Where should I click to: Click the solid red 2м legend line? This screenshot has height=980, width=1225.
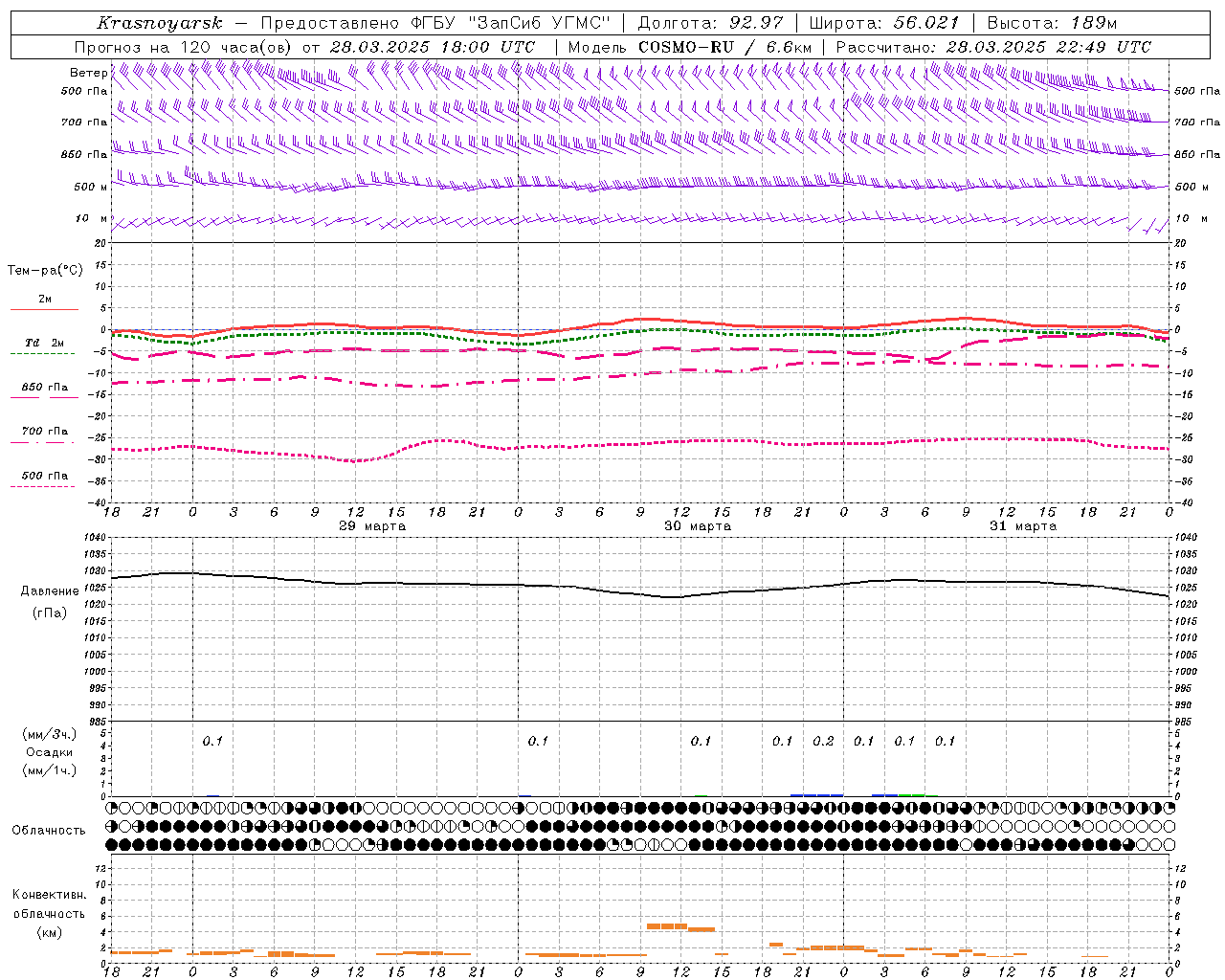click(44, 309)
